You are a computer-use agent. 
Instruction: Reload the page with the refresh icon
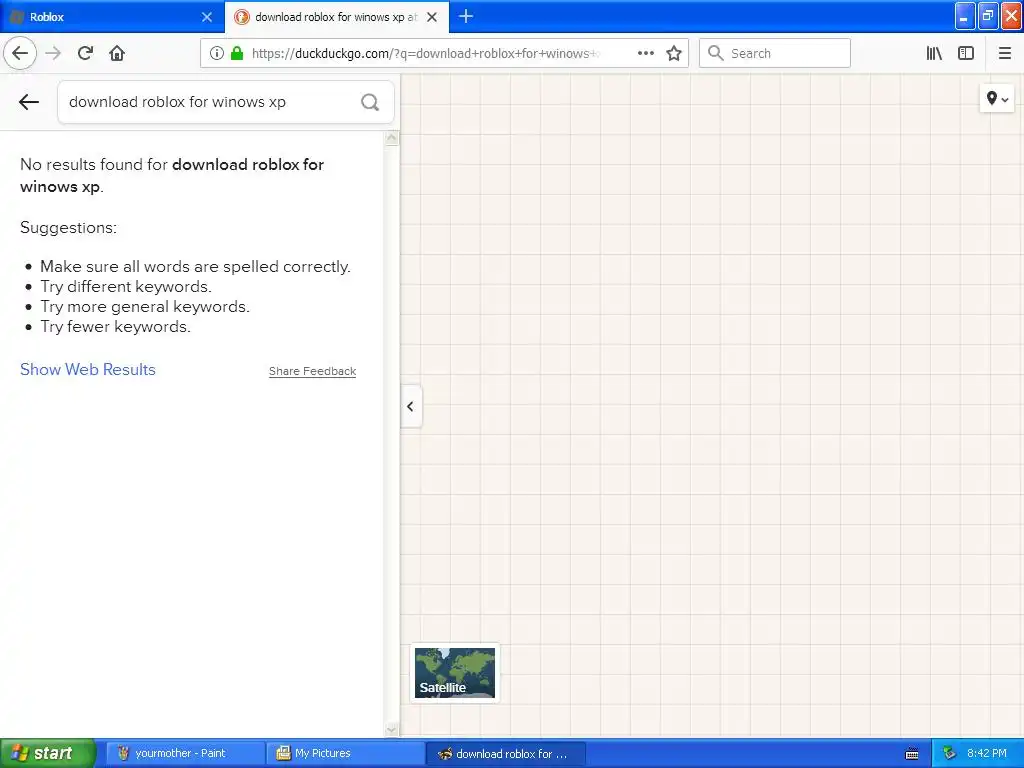coord(85,53)
